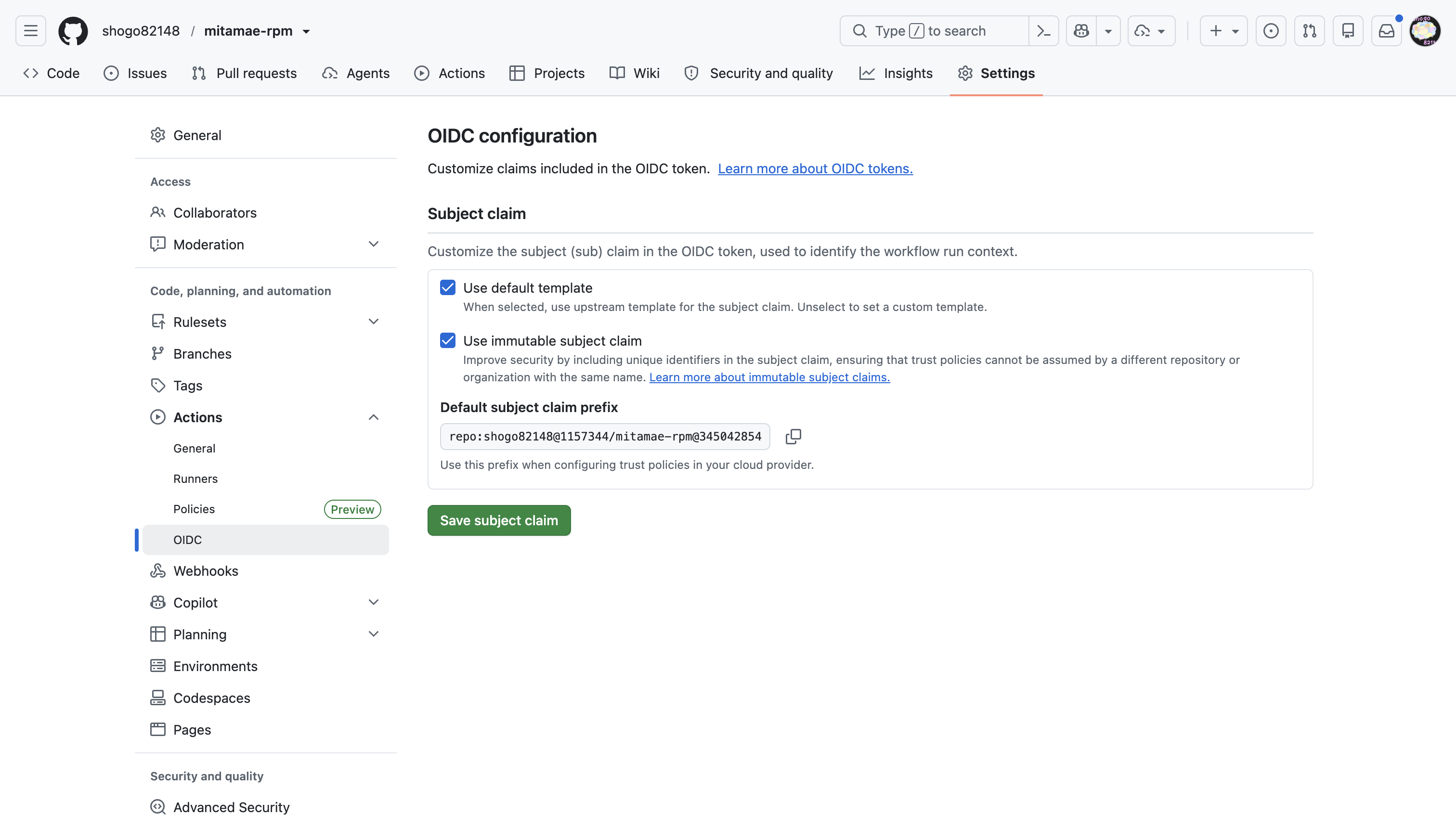
Task: Click the Save subject claim button
Action: (499, 520)
